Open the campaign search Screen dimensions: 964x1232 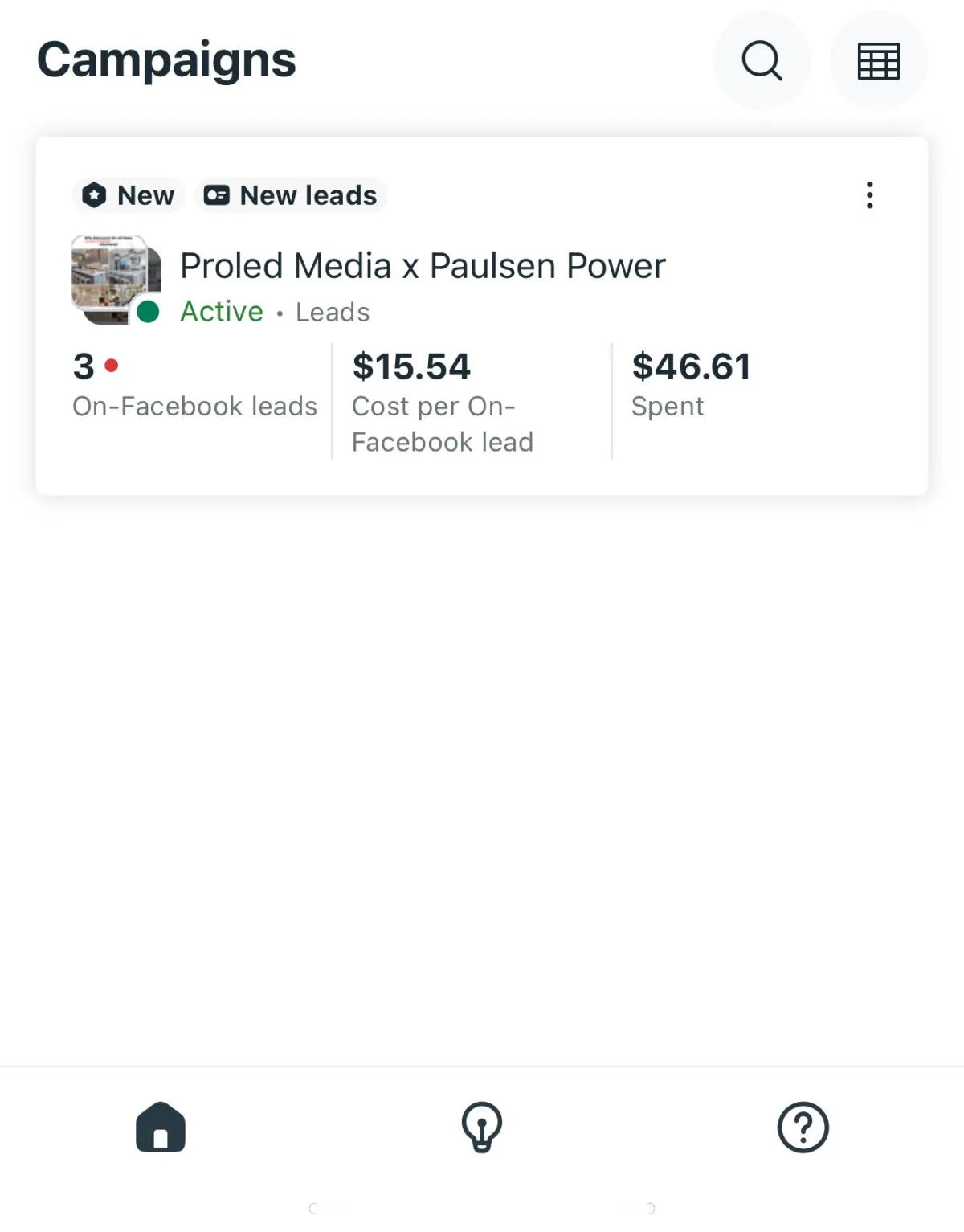click(x=762, y=61)
